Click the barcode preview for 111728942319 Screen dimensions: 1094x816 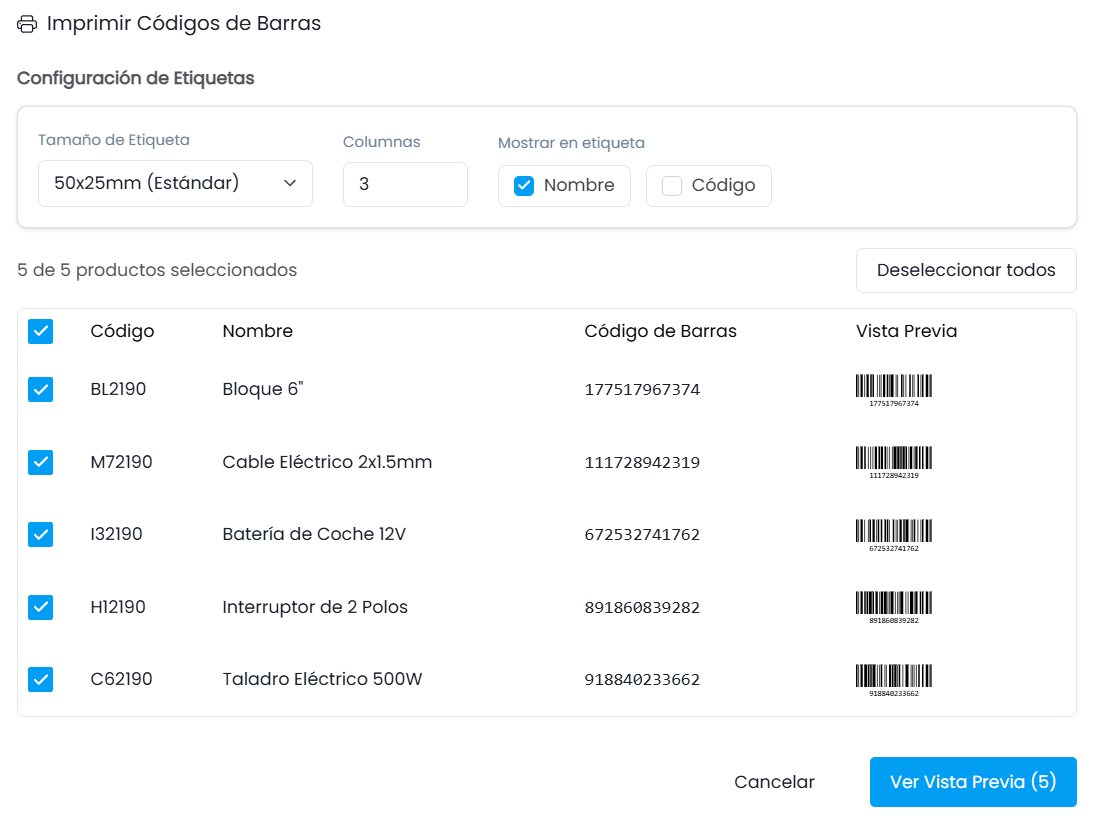(x=894, y=463)
